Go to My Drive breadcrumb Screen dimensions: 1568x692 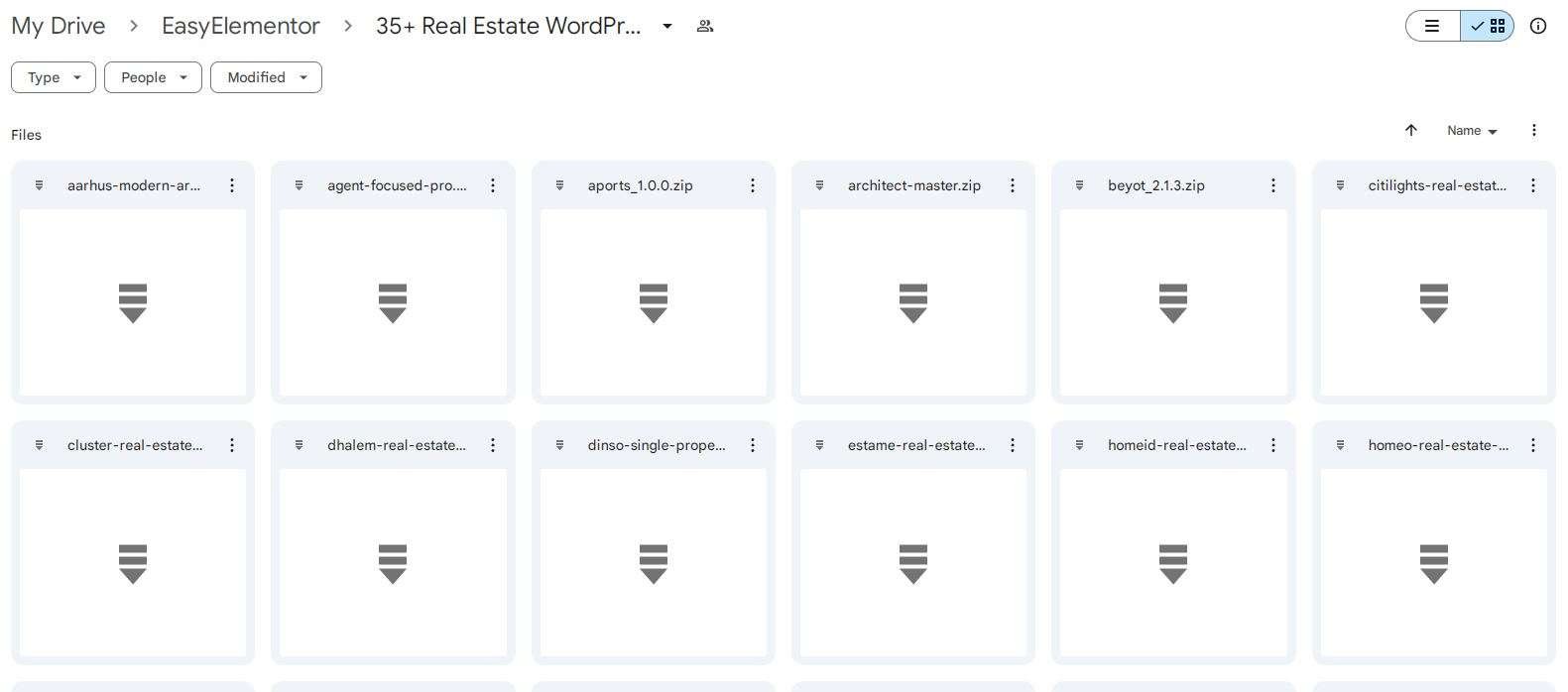pos(59,26)
